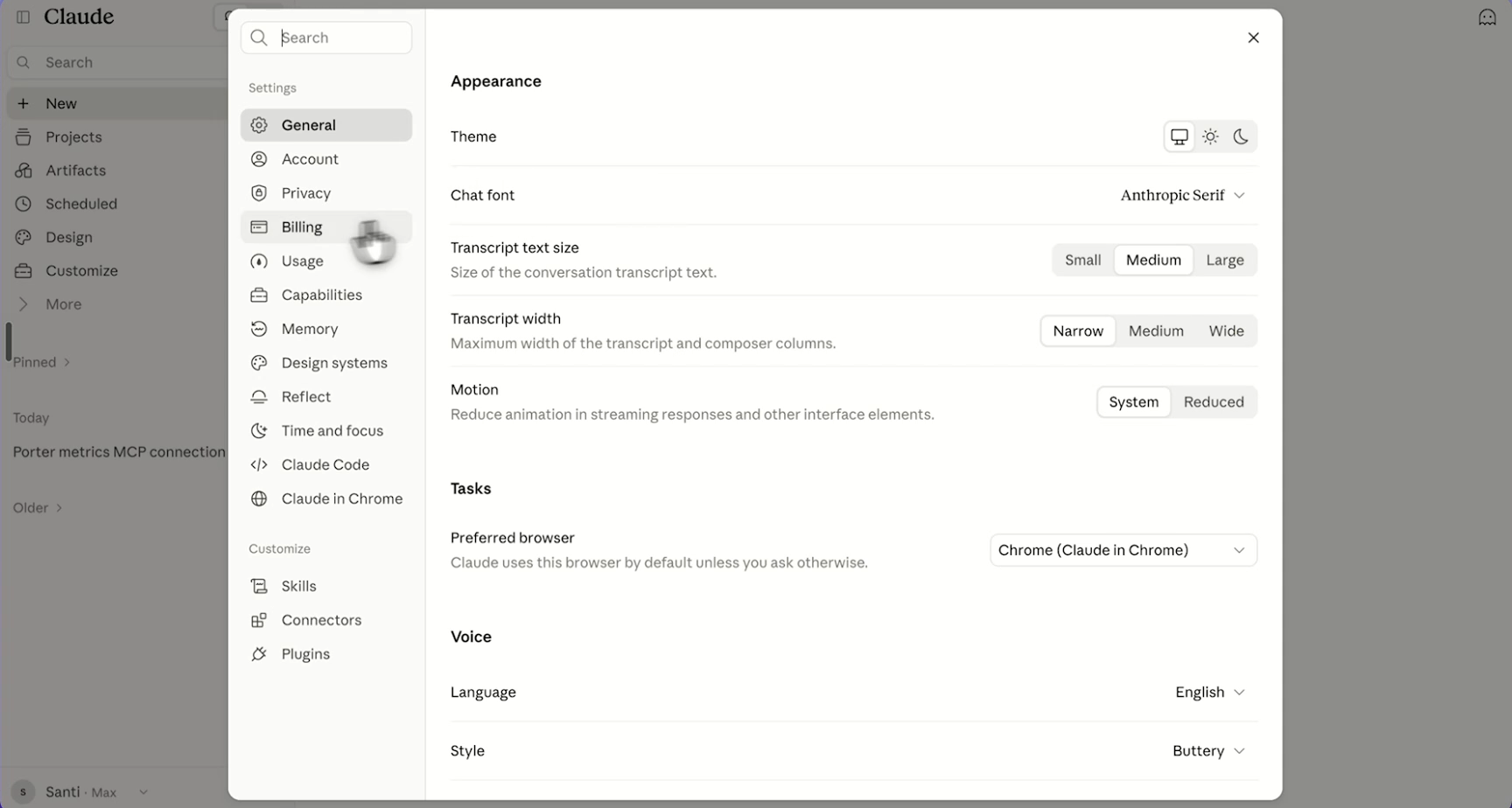Click the Account person icon
1512x808 pixels.
pyautogui.click(x=259, y=159)
